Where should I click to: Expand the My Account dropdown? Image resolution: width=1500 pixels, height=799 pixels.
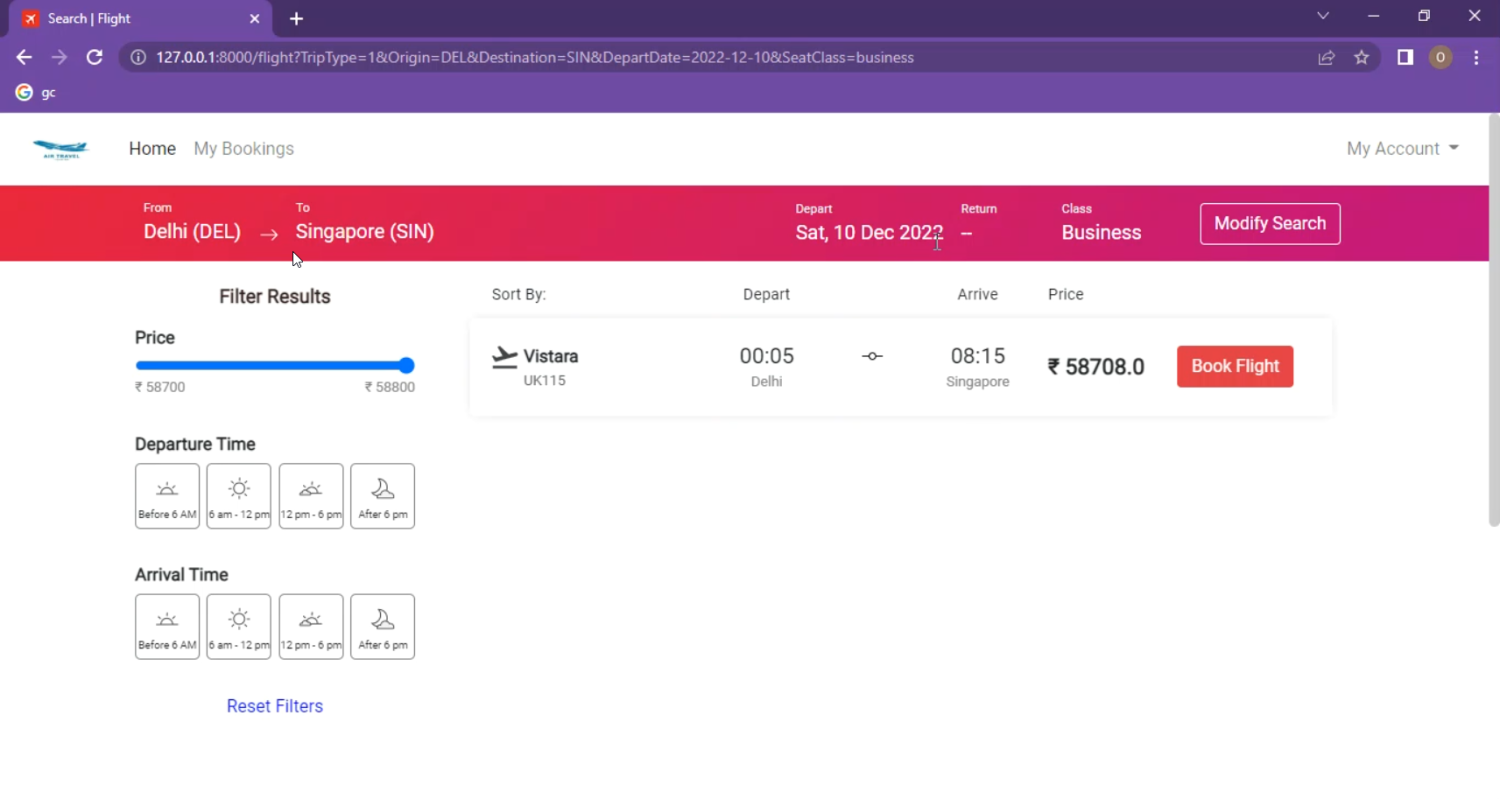pyautogui.click(x=1402, y=149)
